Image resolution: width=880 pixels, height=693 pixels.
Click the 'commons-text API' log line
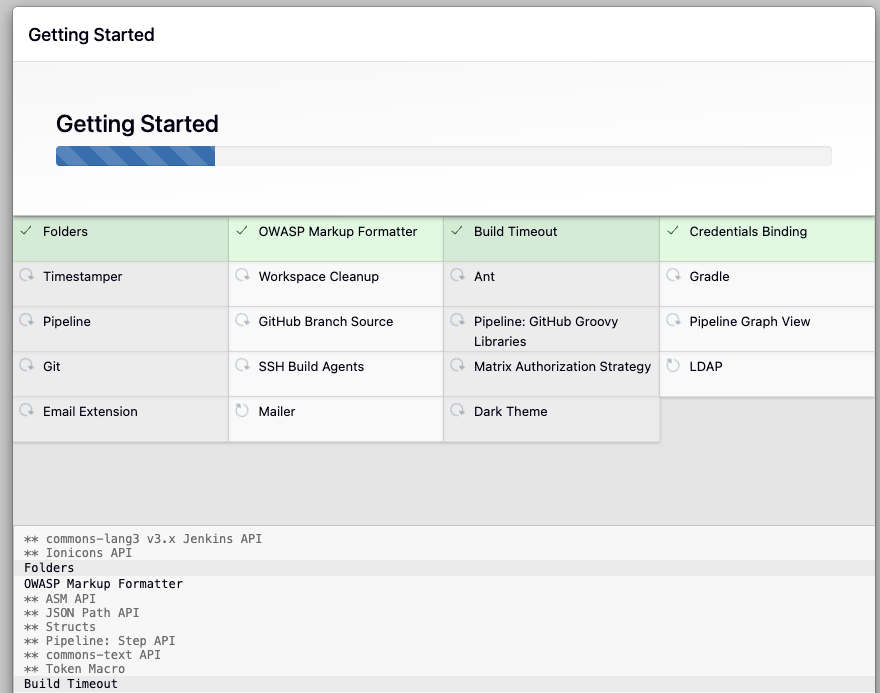click(x=92, y=655)
